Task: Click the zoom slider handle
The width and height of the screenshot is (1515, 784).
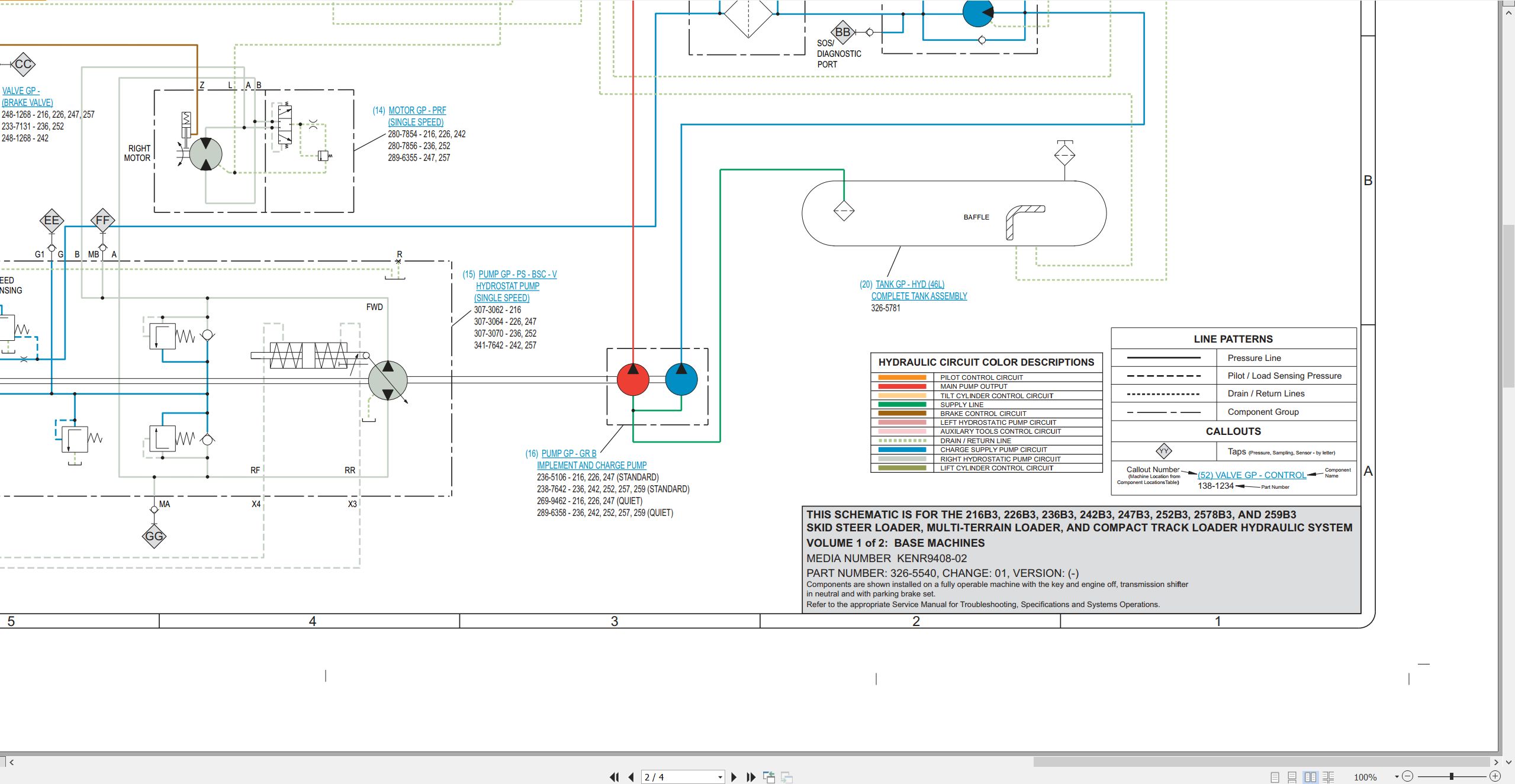Action: pyautogui.click(x=1451, y=776)
